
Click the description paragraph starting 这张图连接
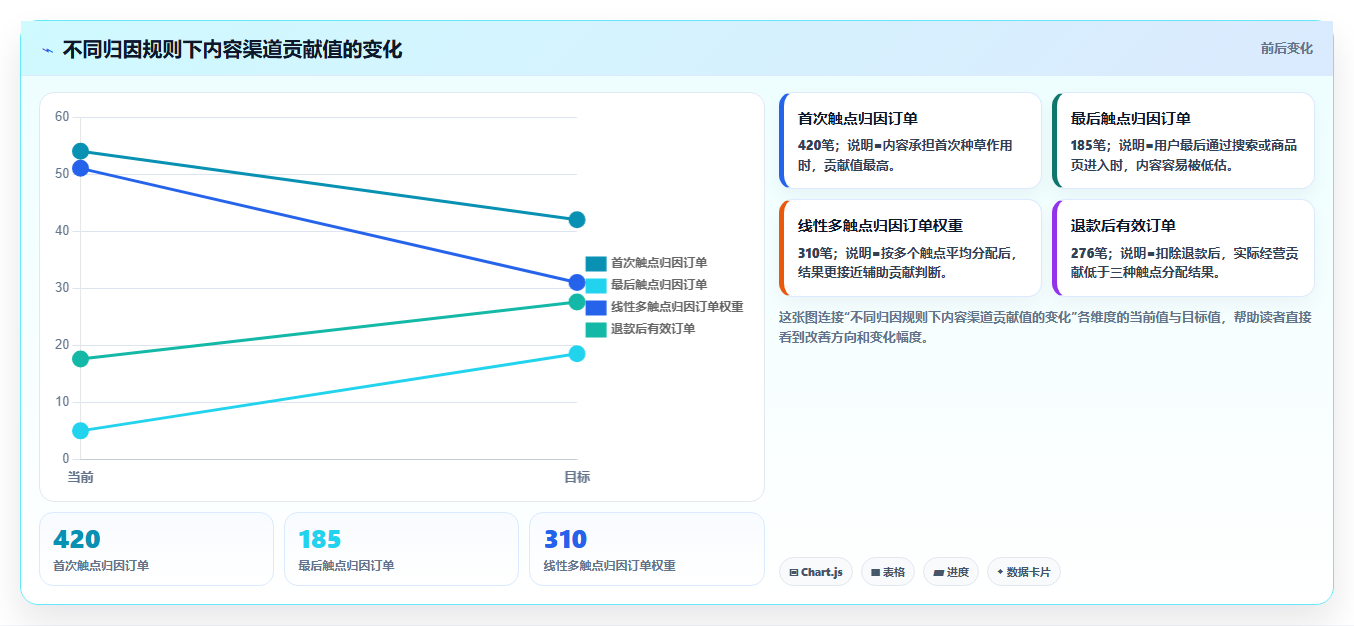1045,327
